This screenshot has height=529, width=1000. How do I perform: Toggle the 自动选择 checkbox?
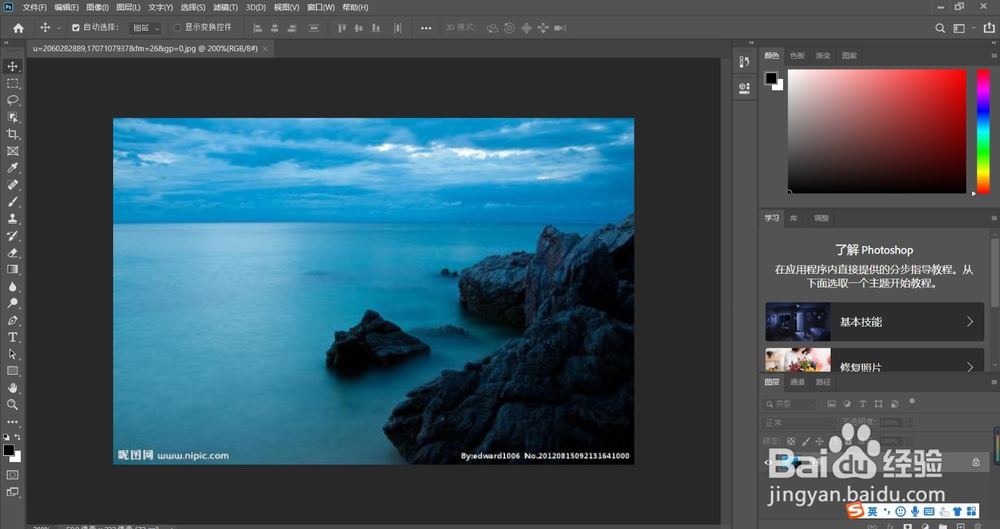(76, 28)
